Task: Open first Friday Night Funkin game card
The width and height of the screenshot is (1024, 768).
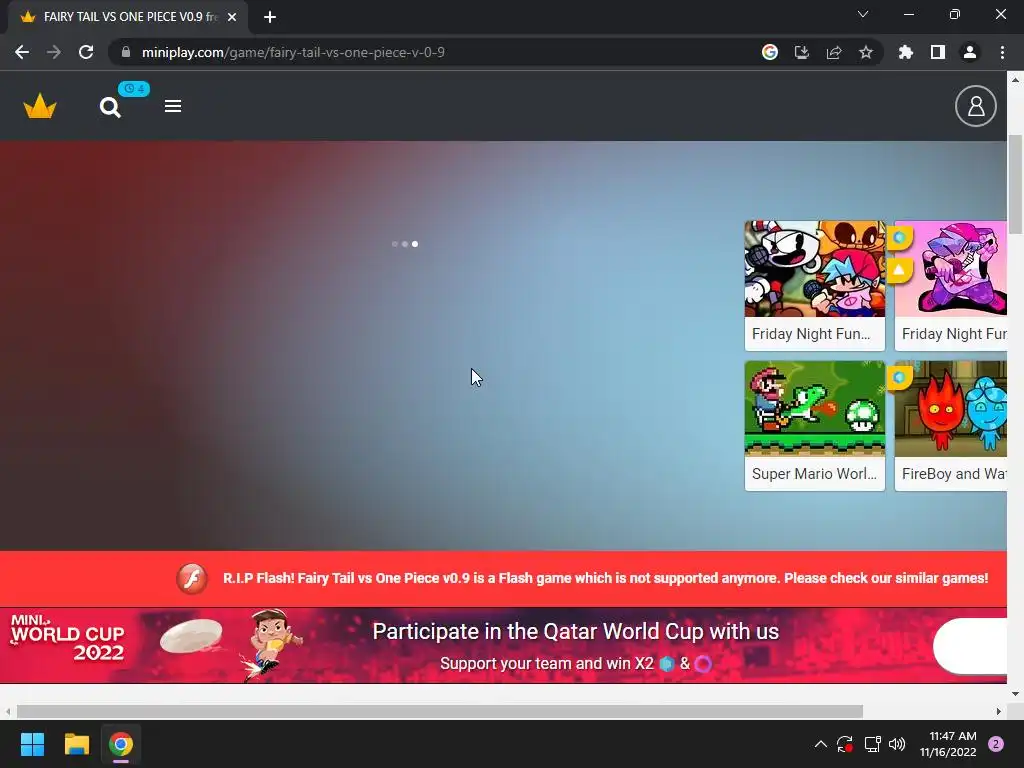Action: [x=814, y=285]
